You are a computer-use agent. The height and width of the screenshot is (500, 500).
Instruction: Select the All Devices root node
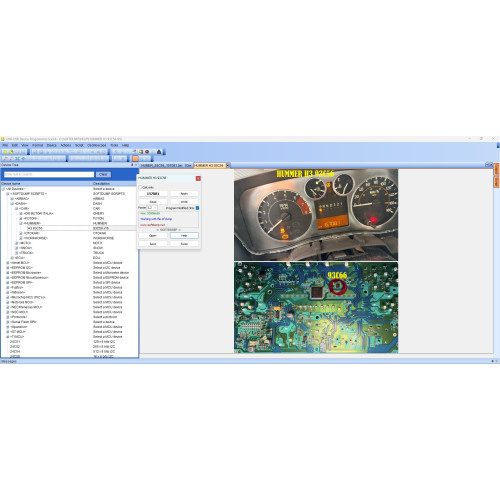pos(15,189)
